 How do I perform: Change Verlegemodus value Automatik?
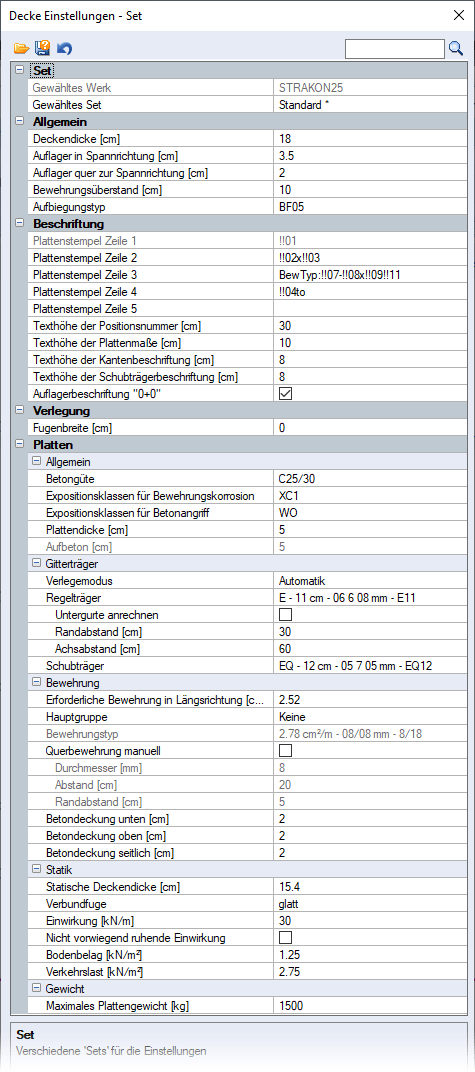pyautogui.click(x=368, y=580)
